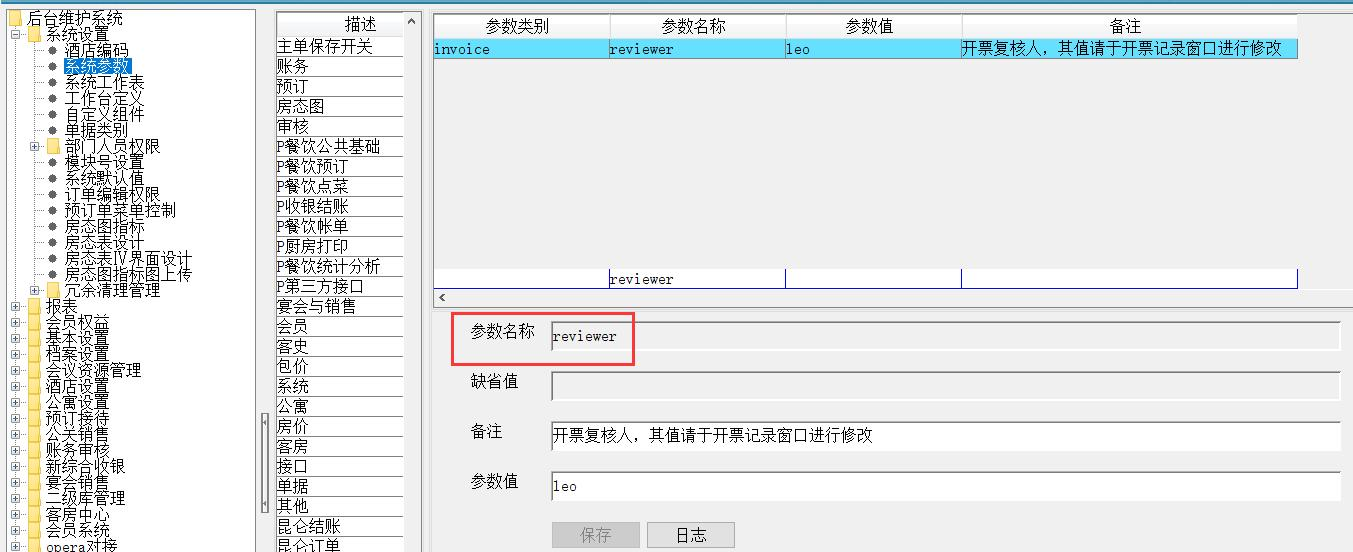
Task: Click the 系统设置 folder icon
Action: click(x=34, y=35)
